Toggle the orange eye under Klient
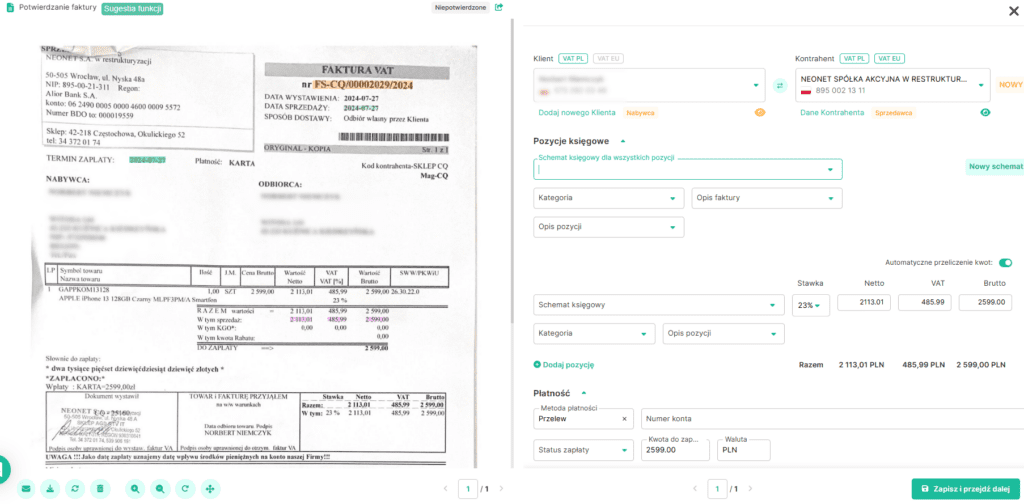Image resolution: width=1024 pixels, height=504 pixels. tap(759, 113)
